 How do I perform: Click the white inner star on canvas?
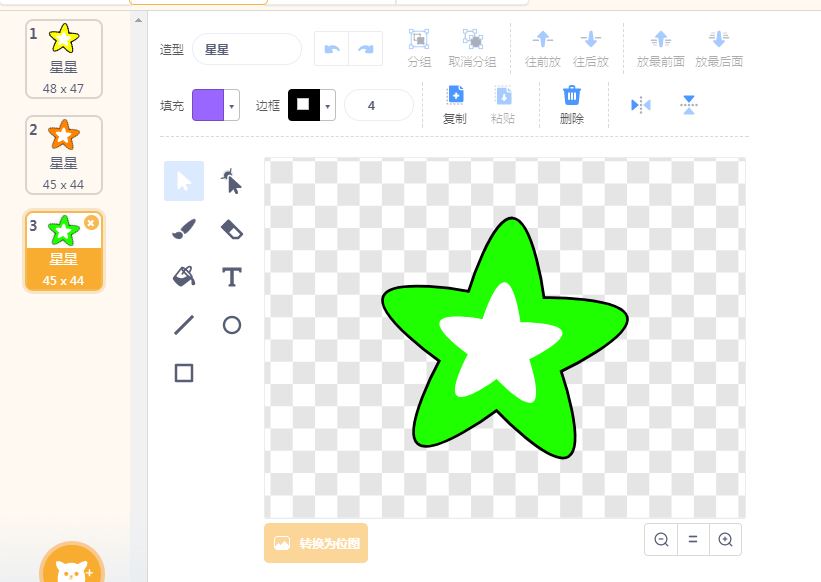coord(500,345)
